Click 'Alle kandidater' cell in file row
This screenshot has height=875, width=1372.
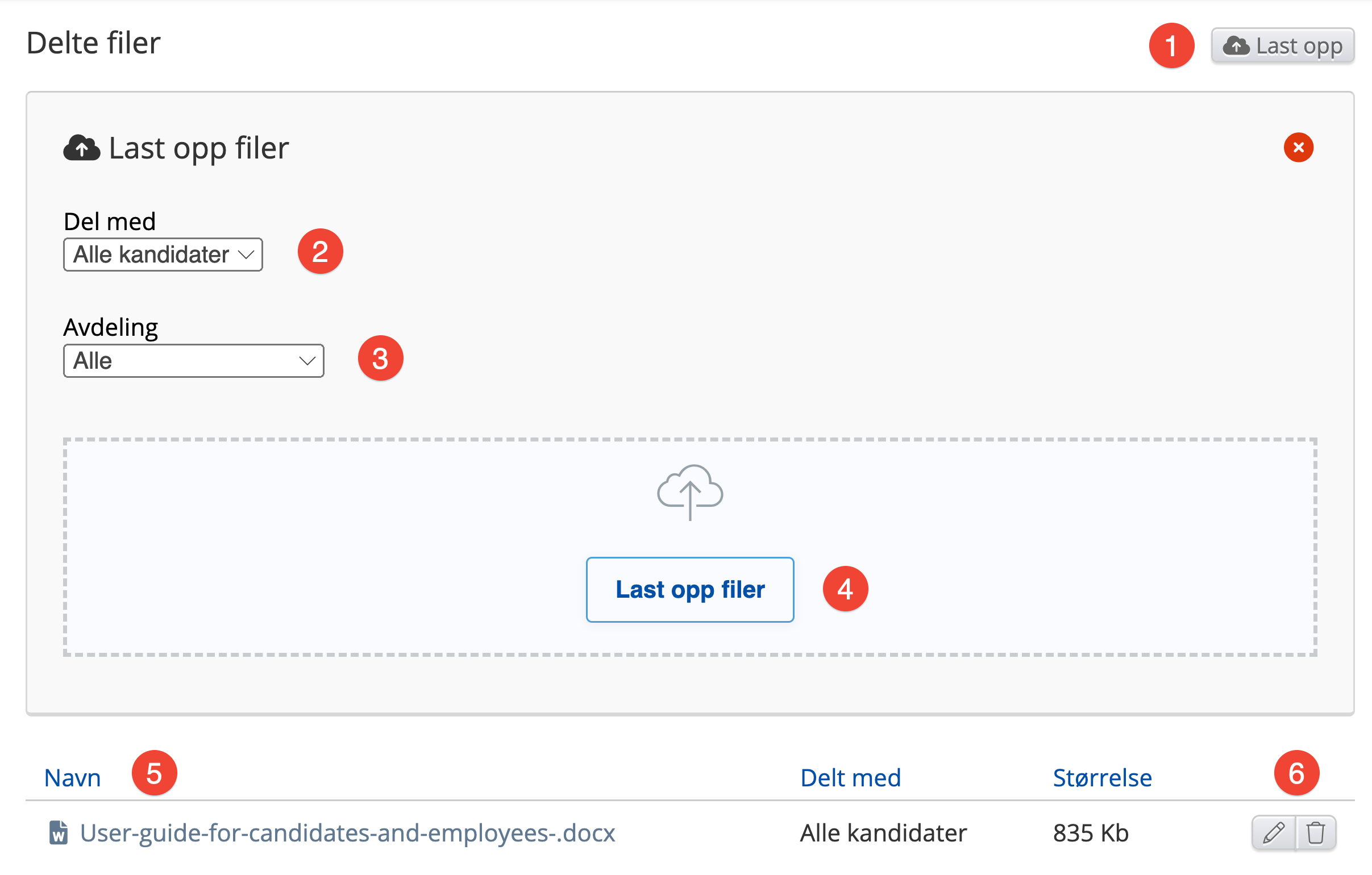point(883,833)
